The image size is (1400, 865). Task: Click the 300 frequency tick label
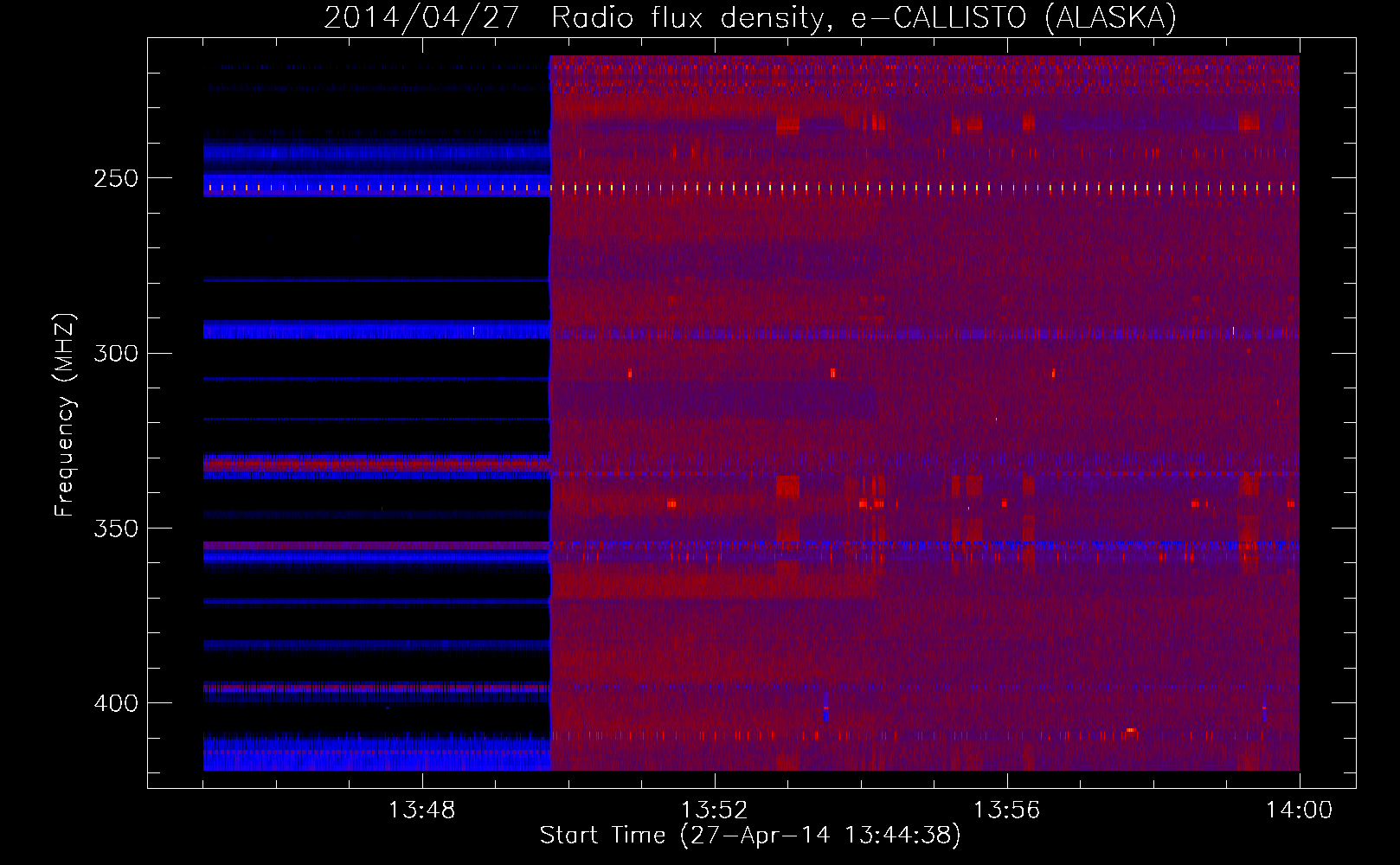click(116, 353)
